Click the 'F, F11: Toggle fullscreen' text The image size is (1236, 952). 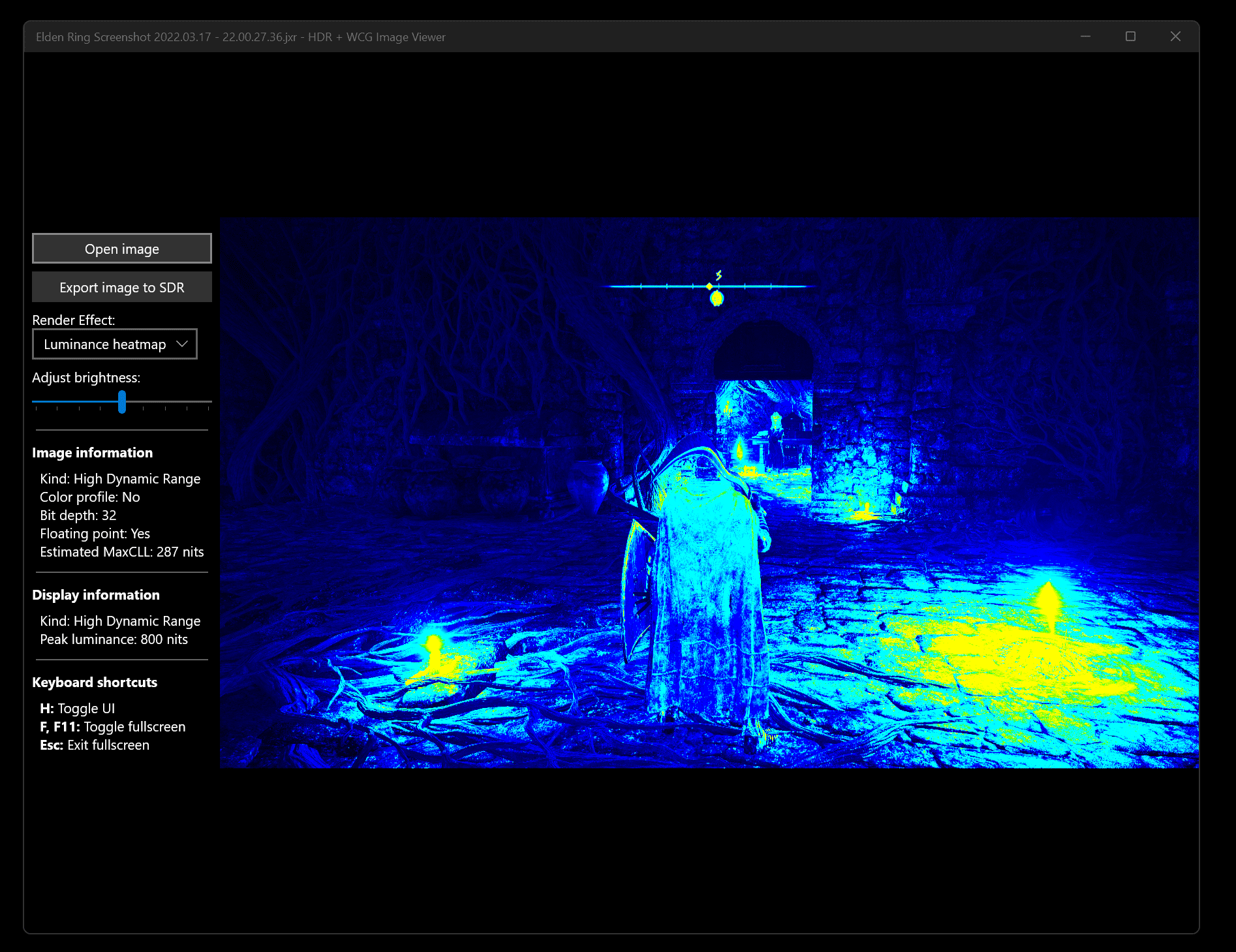click(x=113, y=727)
